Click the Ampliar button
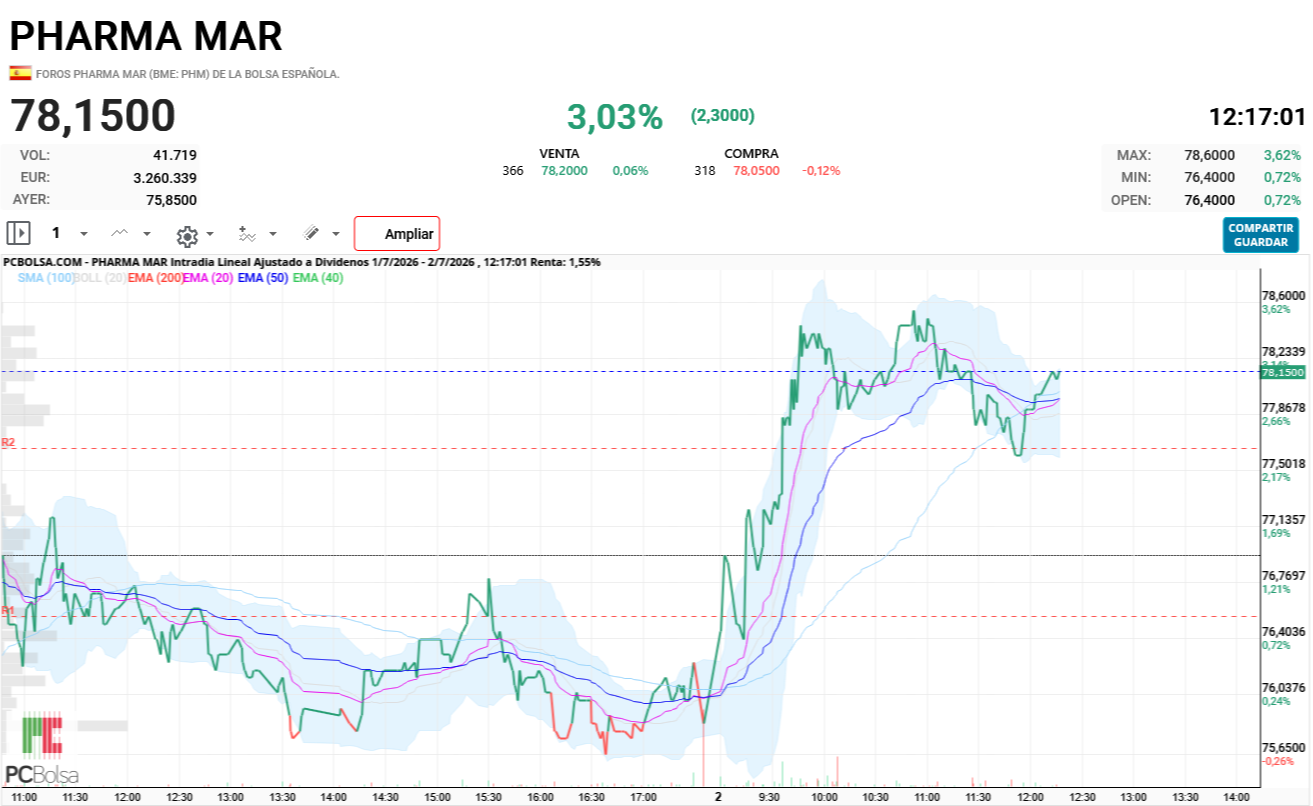The image size is (1313, 806). [397, 234]
